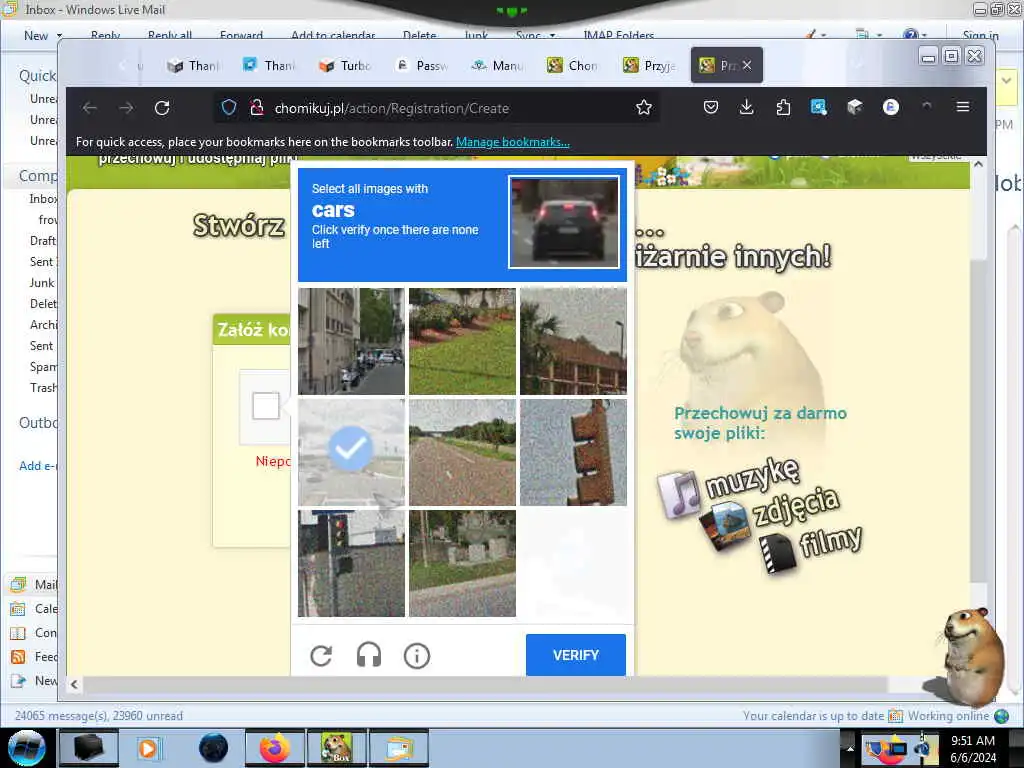Open Firefox from the taskbar
The width and height of the screenshot is (1024, 768).
[275, 748]
